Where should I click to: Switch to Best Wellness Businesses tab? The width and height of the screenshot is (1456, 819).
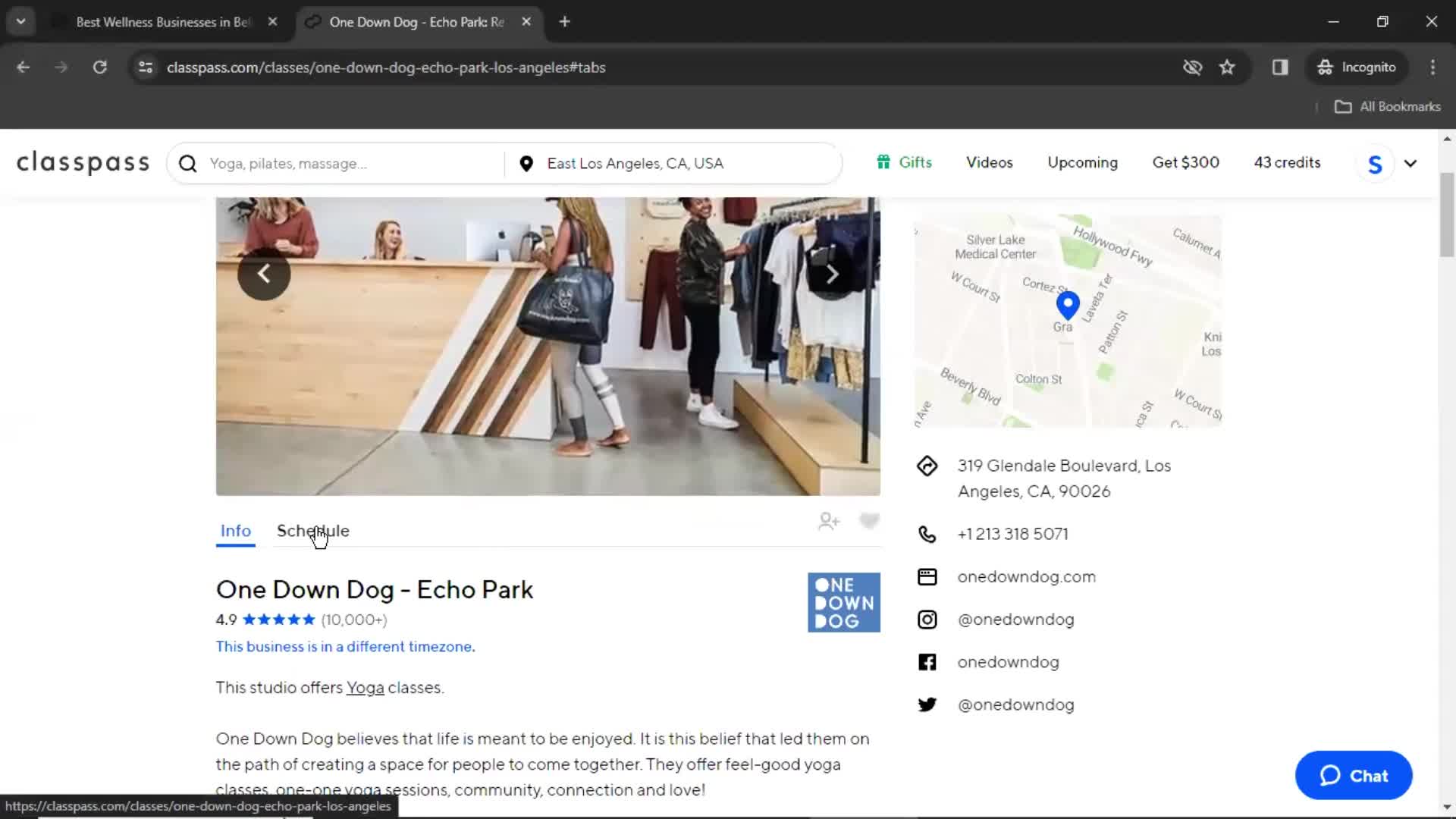[x=163, y=22]
